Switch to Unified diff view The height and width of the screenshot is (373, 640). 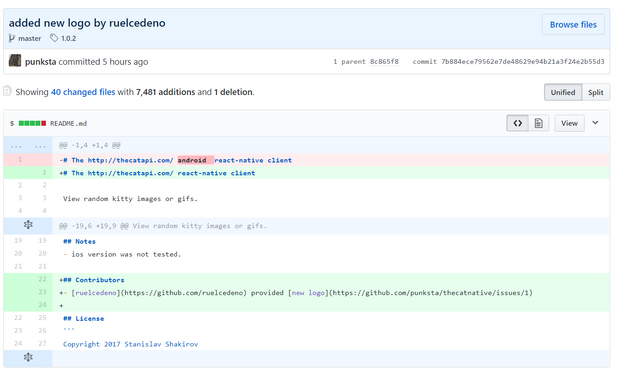coord(562,92)
